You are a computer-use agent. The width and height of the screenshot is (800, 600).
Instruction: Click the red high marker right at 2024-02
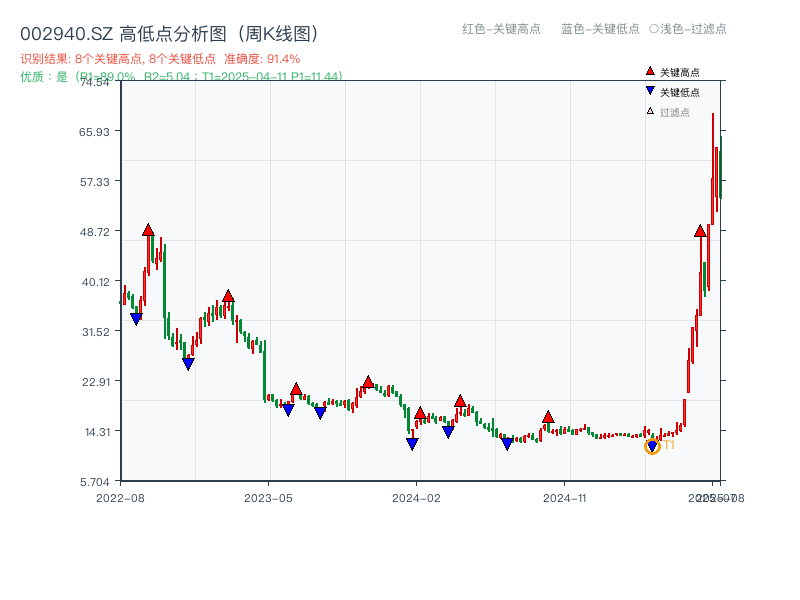(420, 413)
